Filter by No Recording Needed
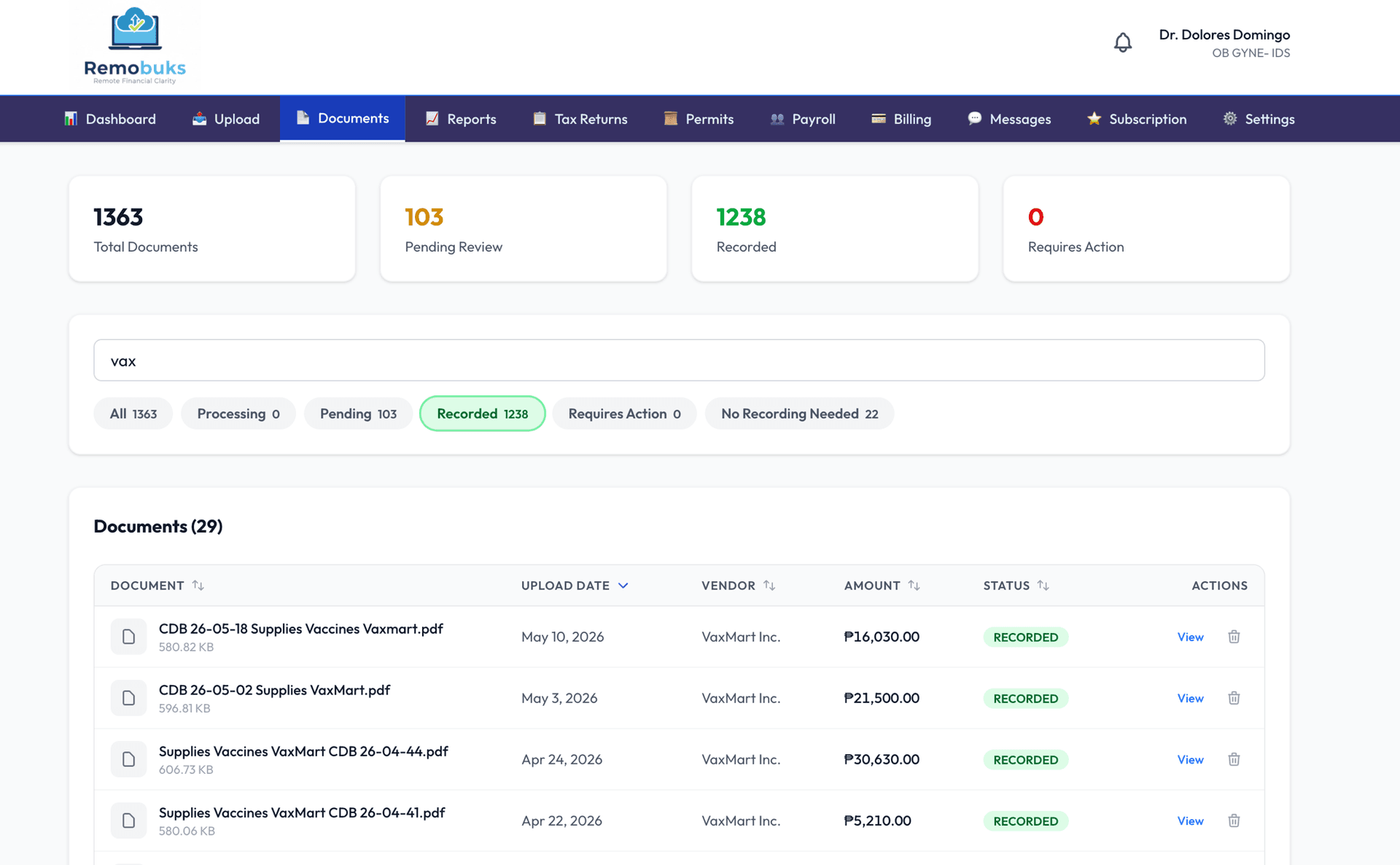The image size is (1400, 865). coord(800,414)
